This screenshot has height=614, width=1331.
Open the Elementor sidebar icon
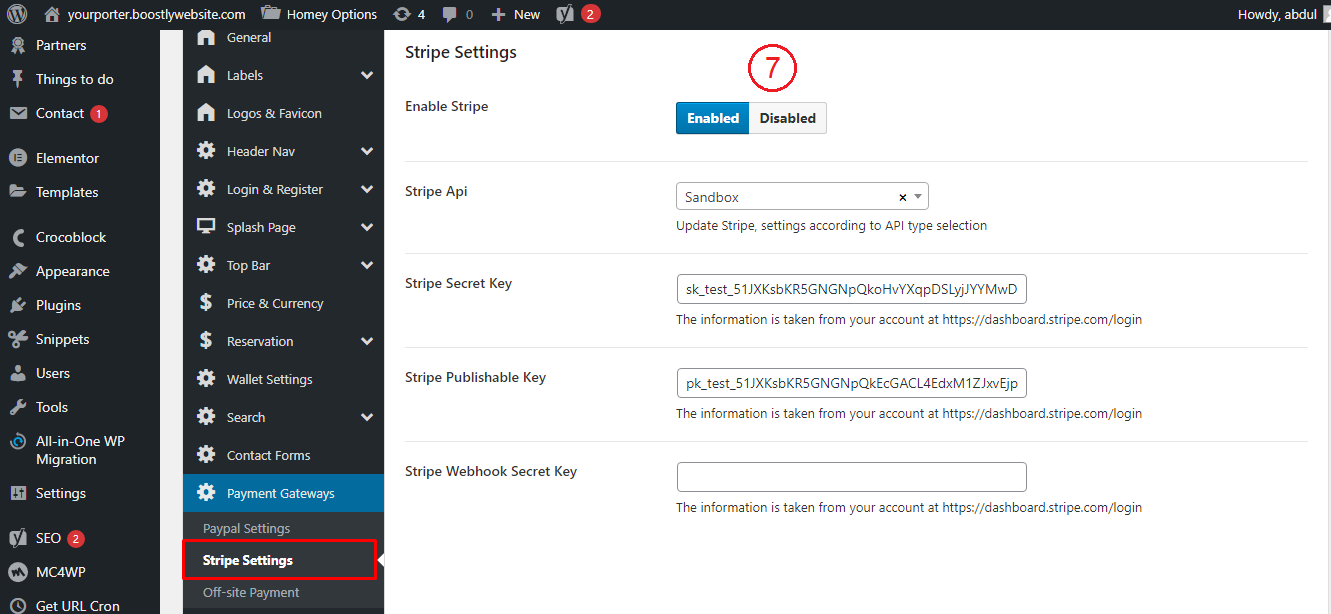coord(18,158)
